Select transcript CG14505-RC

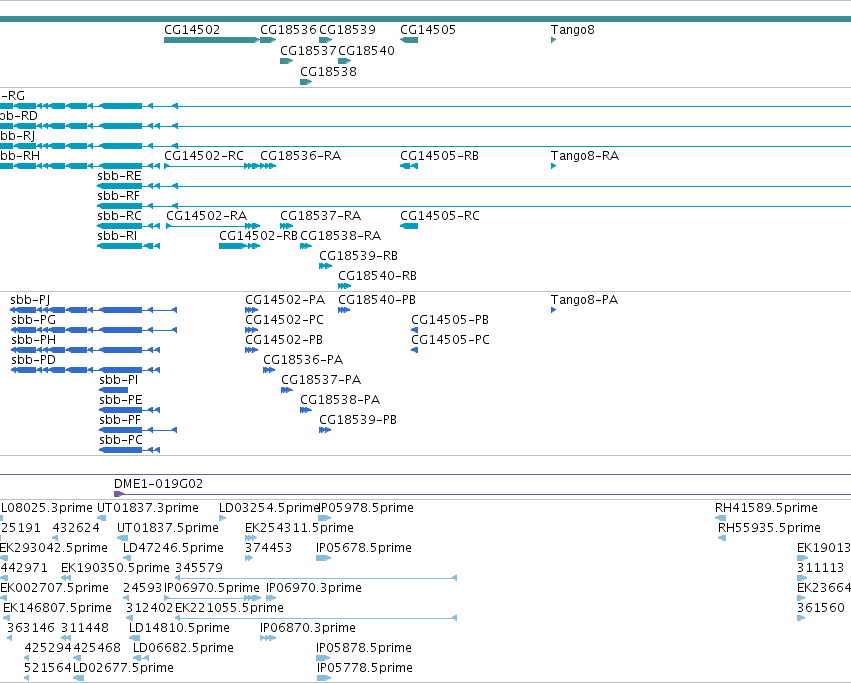coord(409,226)
